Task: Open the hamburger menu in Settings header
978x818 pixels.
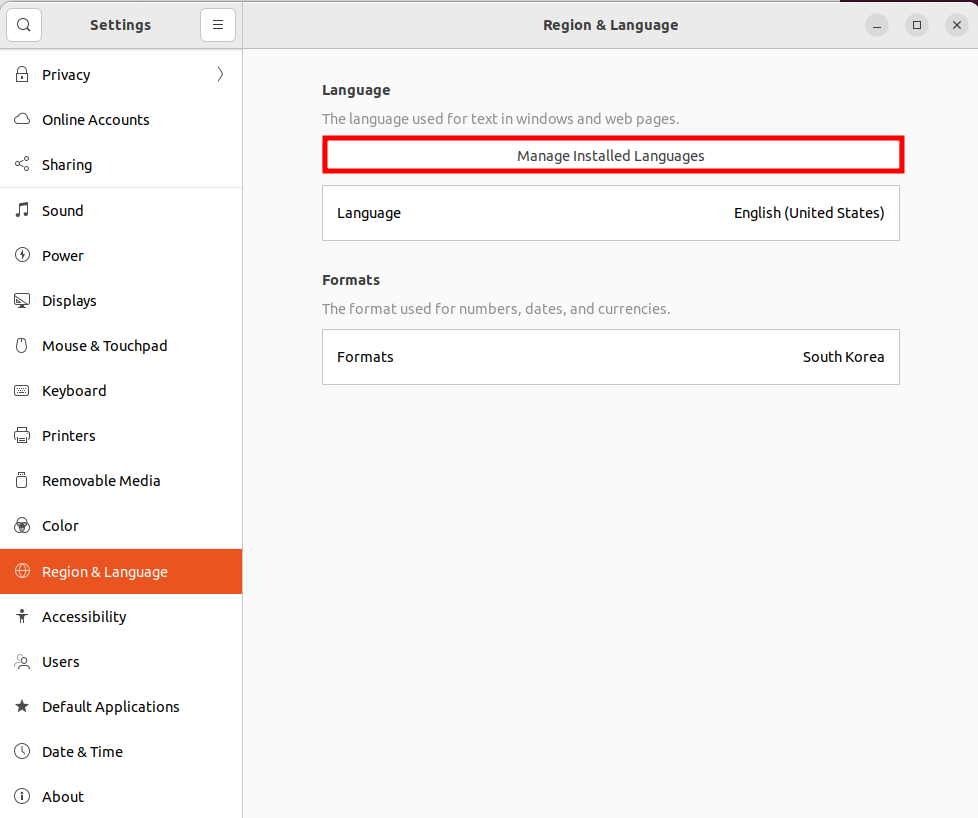Action: [218, 25]
